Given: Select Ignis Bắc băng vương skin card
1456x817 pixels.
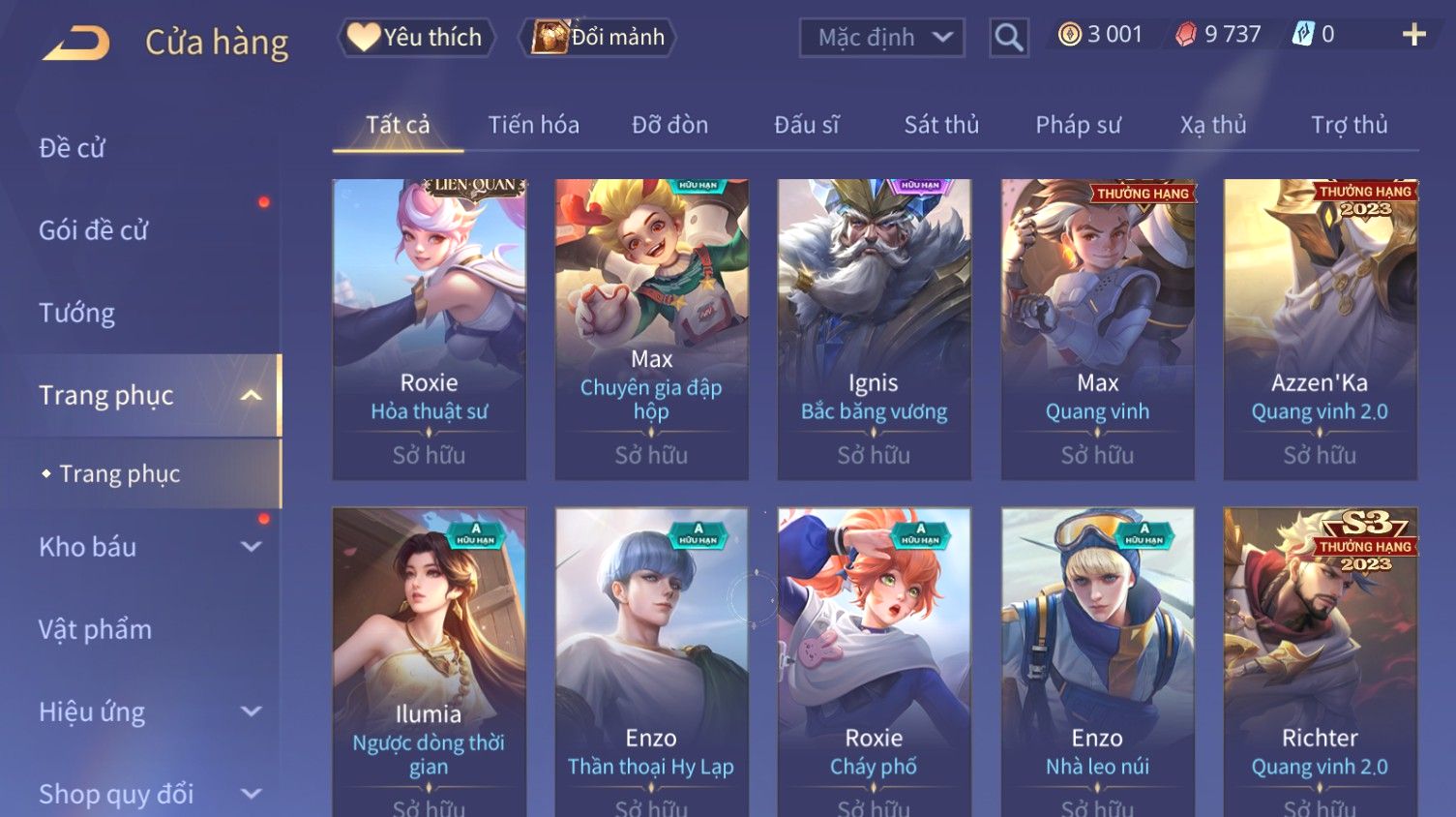Looking at the screenshot, I should tap(874, 329).
